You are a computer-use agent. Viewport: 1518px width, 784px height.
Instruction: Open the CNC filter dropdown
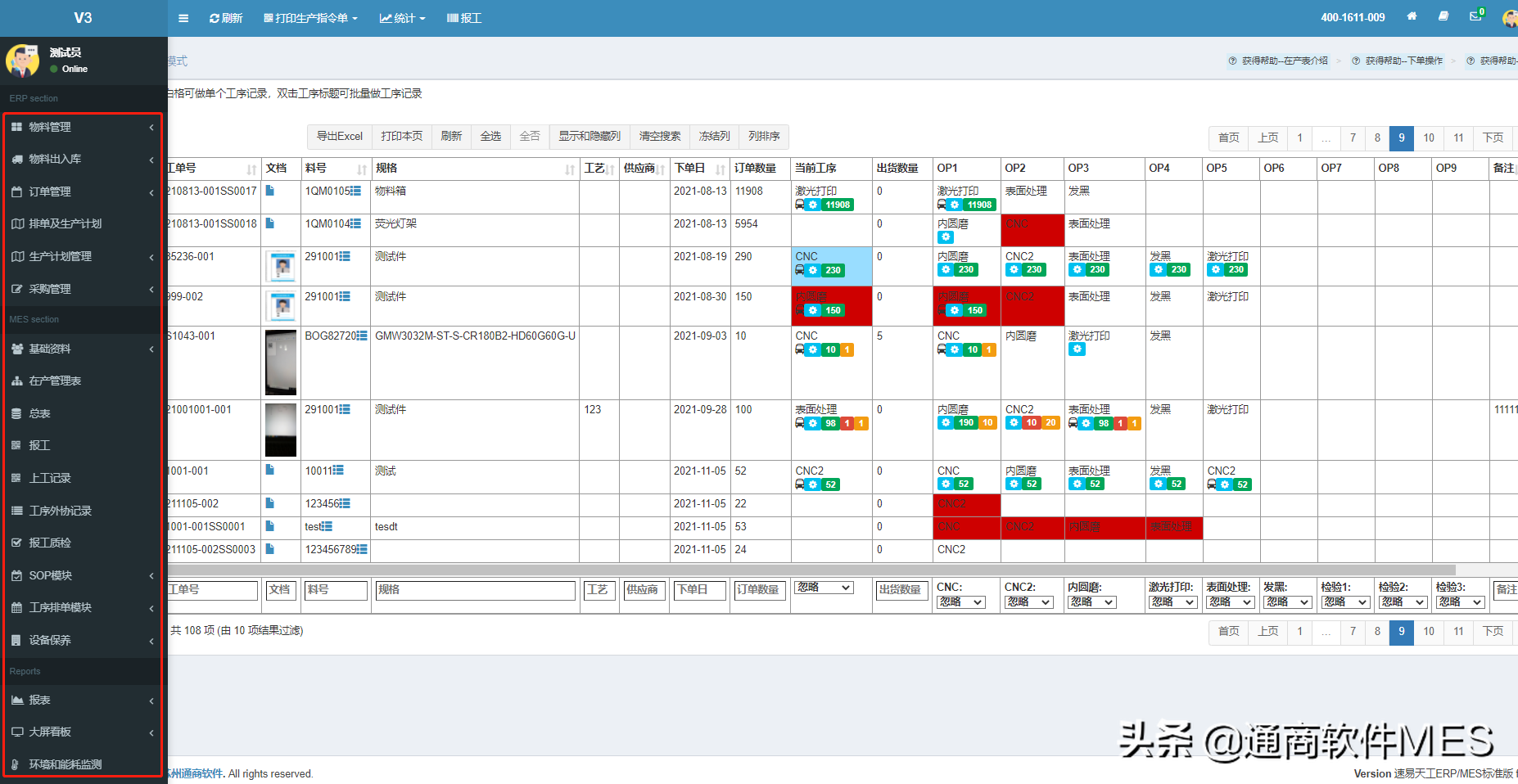click(961, 602)
